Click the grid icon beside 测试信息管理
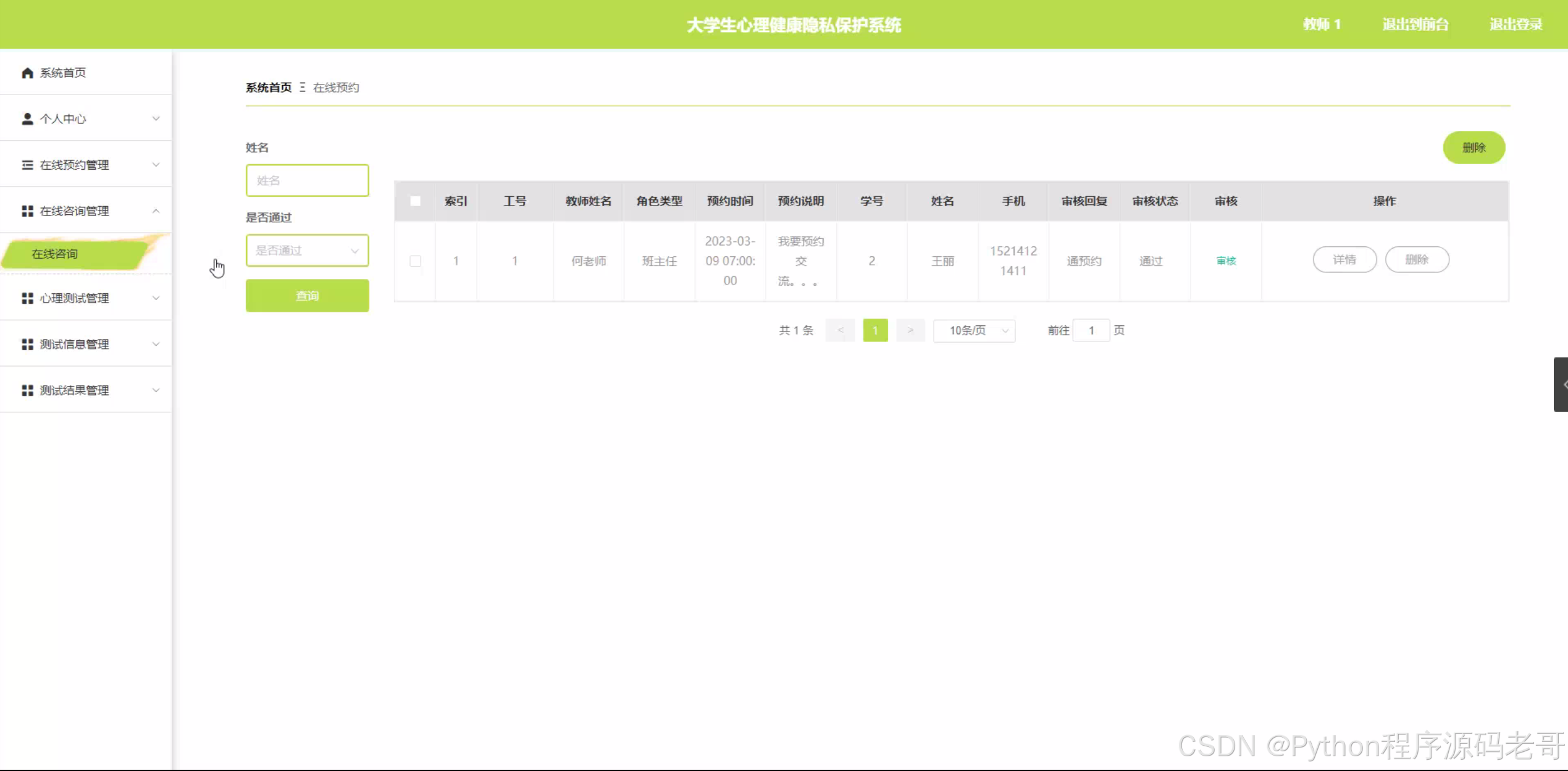Screen dimensions: 1568x771 pyautogui.click(x=27, y=344)
